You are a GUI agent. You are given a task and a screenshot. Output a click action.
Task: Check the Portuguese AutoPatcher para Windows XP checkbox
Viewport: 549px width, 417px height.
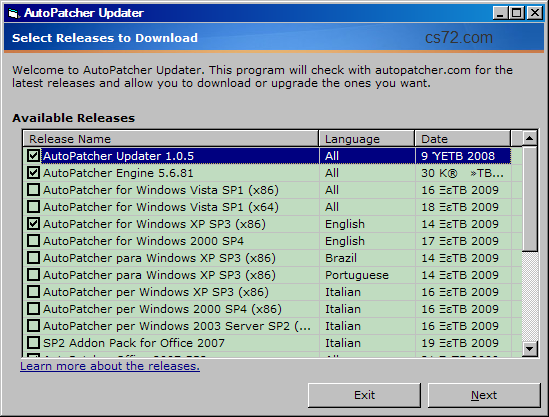[x=34, y=275]
